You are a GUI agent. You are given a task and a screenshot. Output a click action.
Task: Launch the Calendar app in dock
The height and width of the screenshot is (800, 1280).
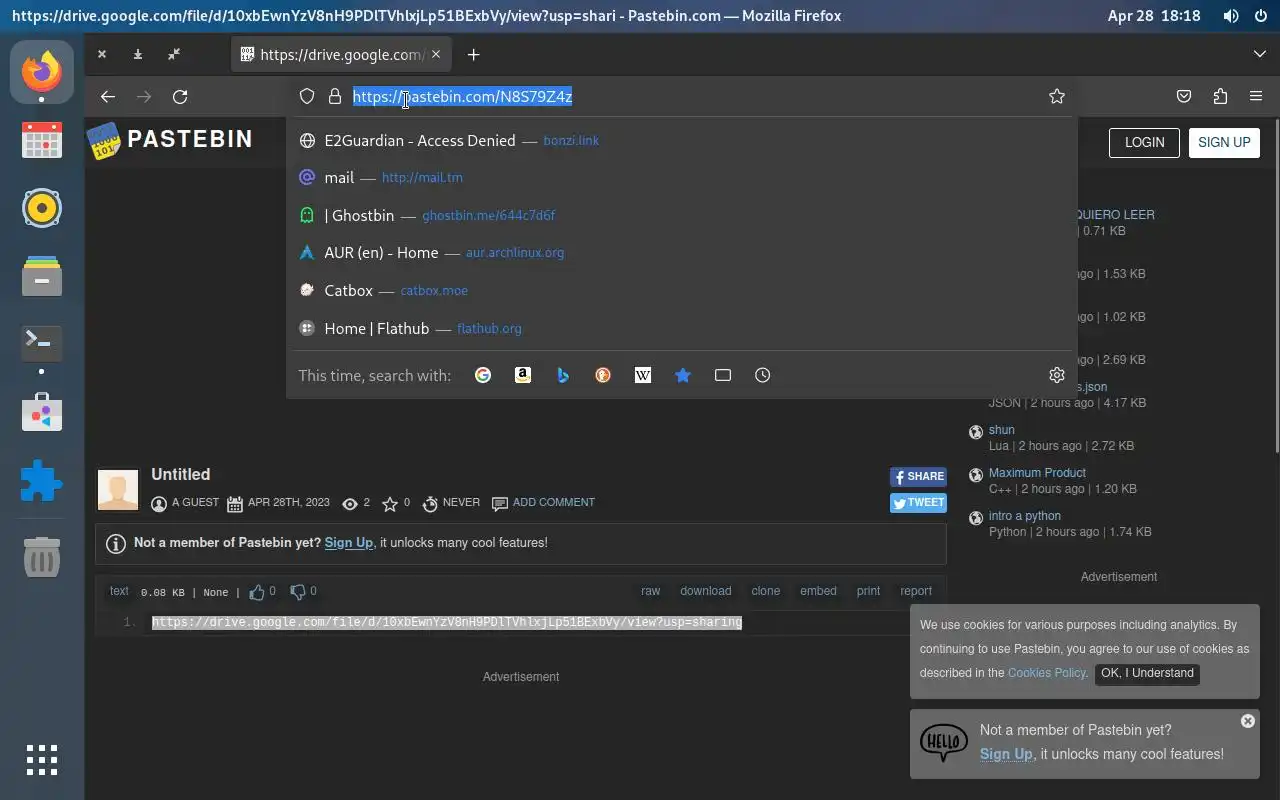pos(42,140)
